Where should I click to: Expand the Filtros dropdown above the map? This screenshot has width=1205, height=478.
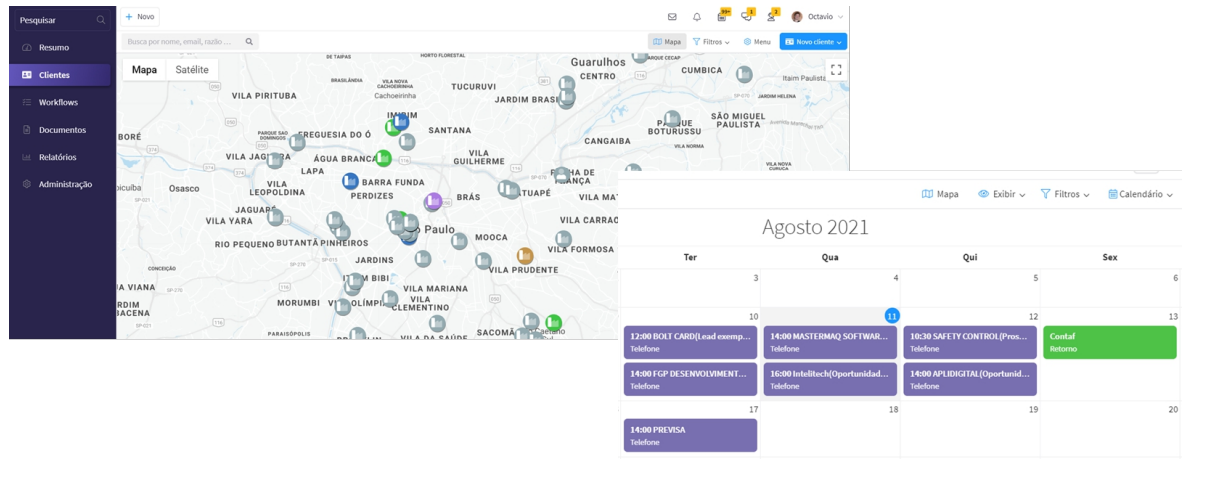(711, 42)
